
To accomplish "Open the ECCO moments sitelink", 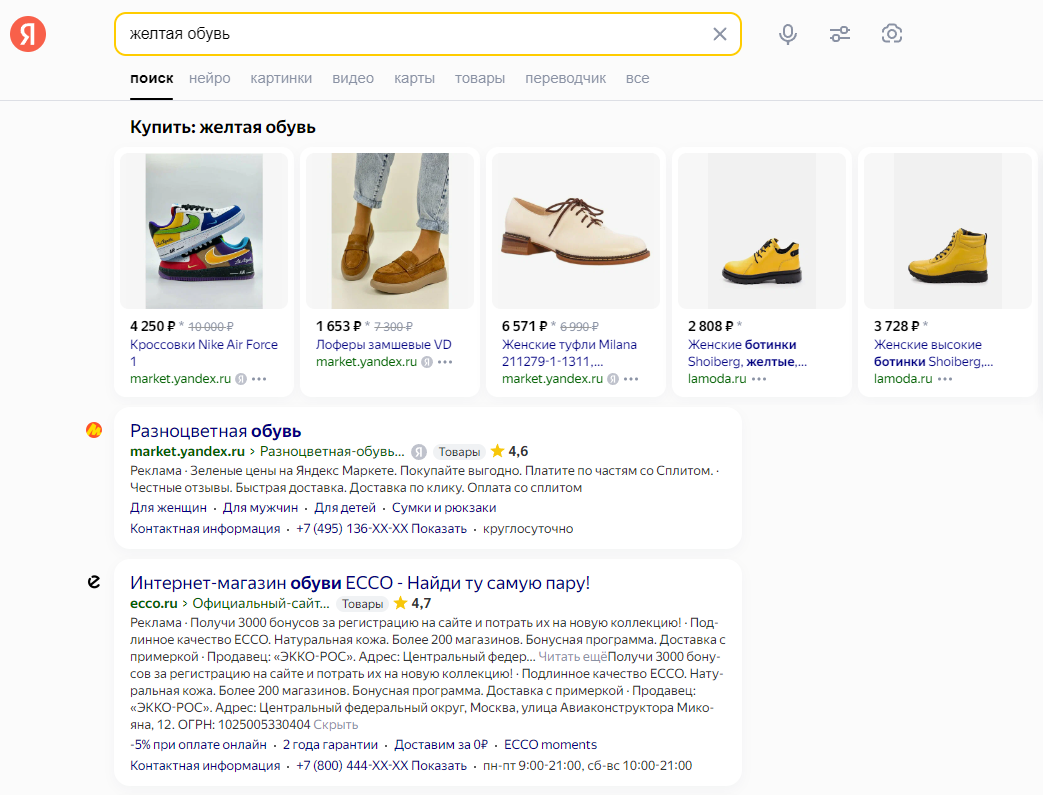I will click(550, 744).
